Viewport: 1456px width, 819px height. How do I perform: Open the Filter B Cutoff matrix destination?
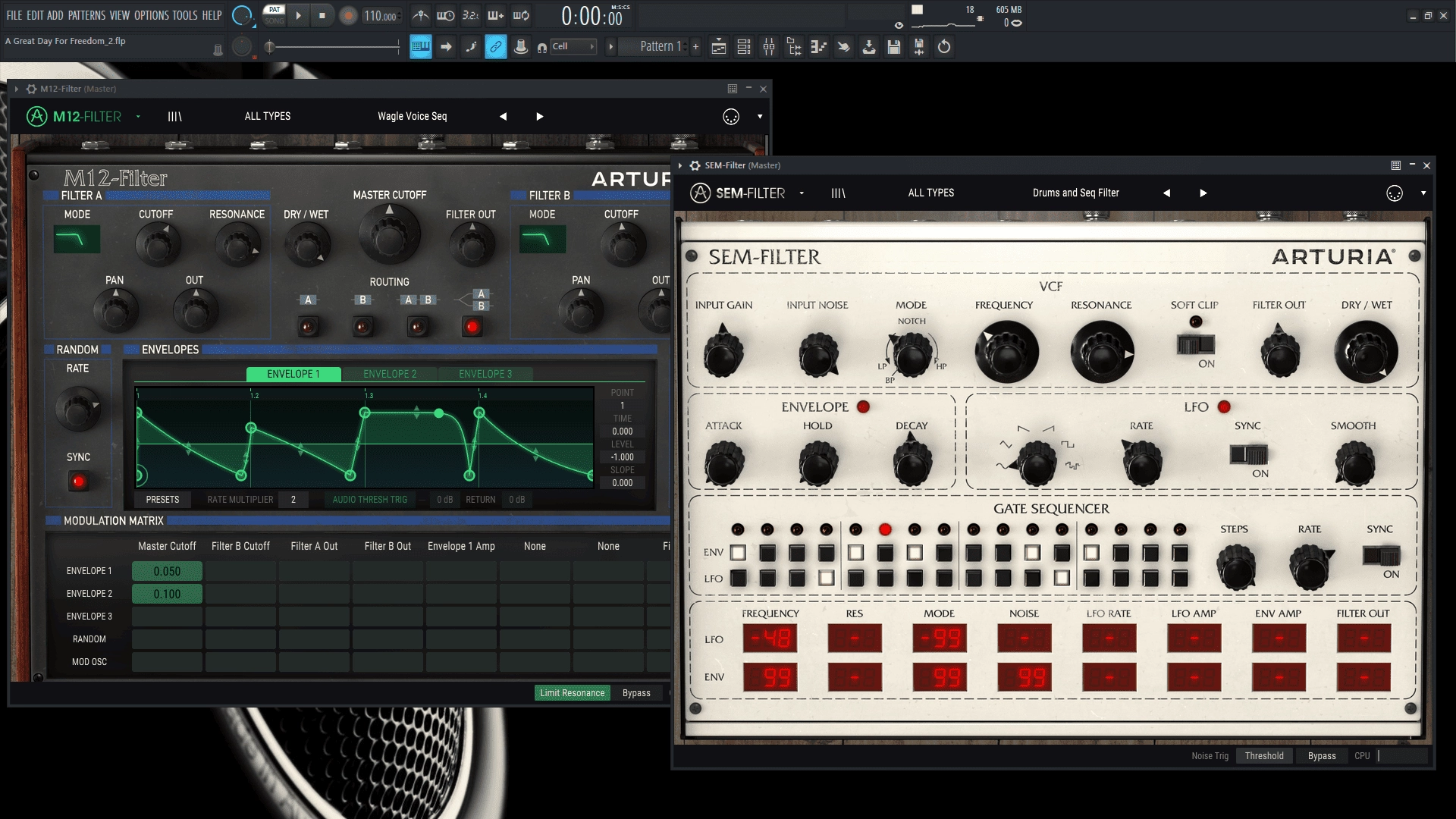240,546
